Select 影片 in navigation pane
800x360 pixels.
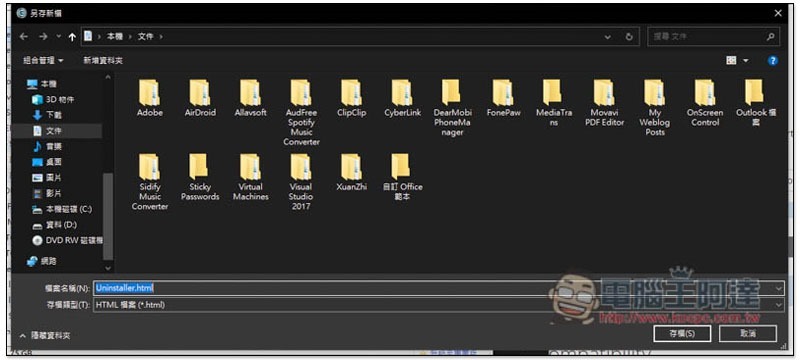coord(47,194)
